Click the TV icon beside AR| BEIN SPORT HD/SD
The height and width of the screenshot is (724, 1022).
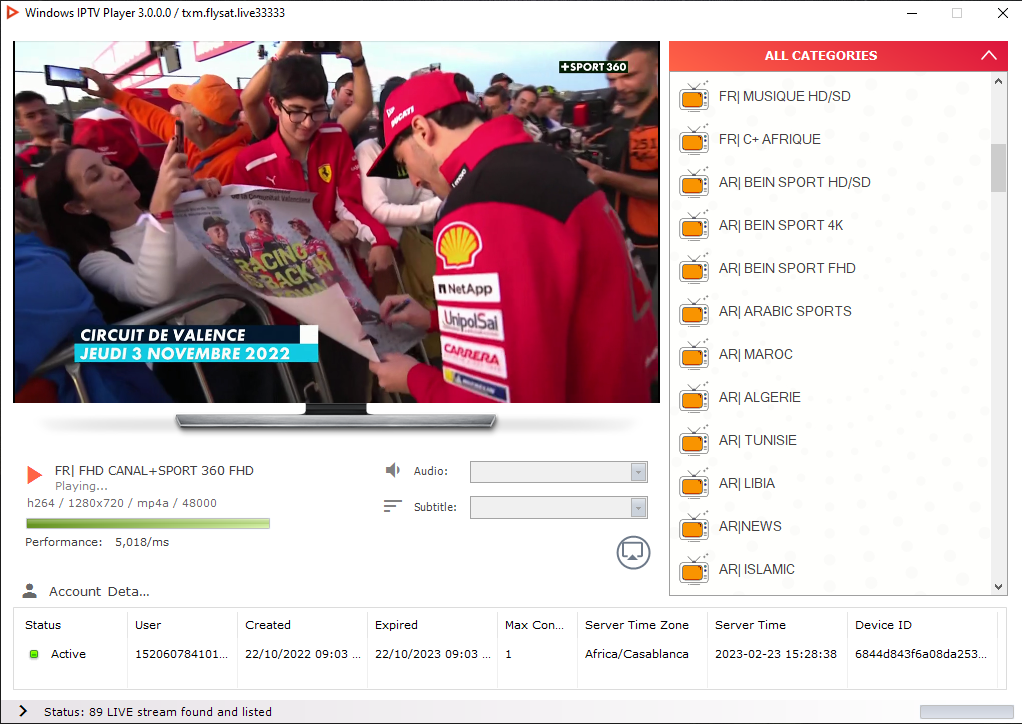click(x=694, y=184)
